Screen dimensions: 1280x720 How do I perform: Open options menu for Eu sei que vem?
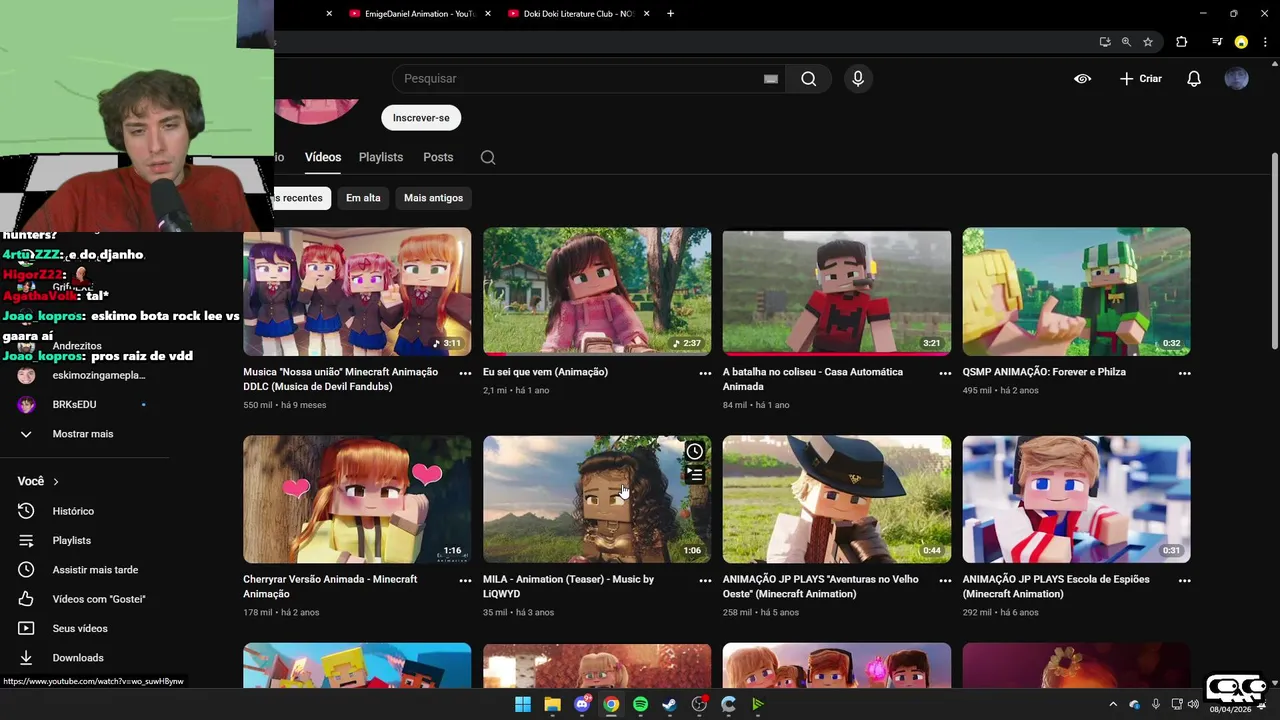pyautogui.click(x=705, y=373)
